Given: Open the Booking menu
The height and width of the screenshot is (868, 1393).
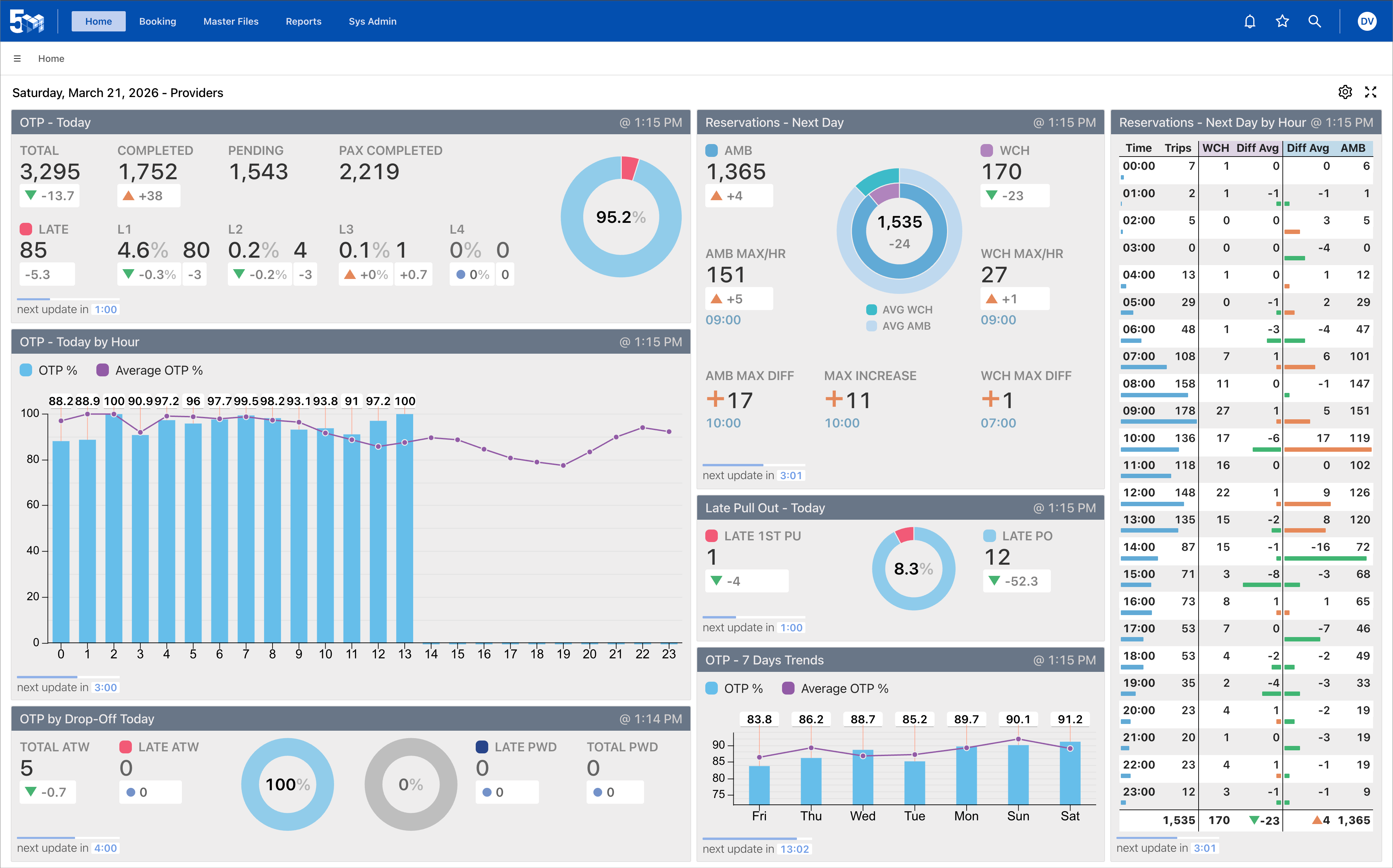Looking at the screenshot, I should click(x=157, y=21).
